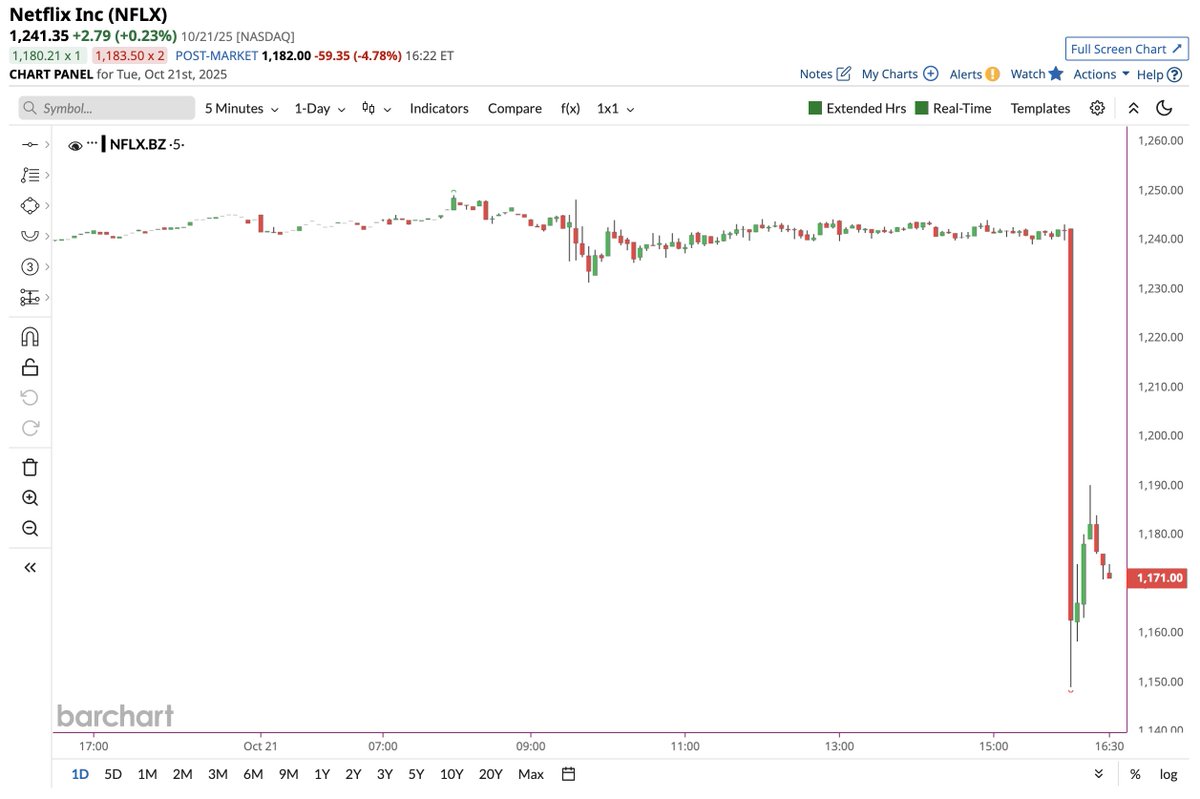Toggle magnet snap mode

[30, 337]
